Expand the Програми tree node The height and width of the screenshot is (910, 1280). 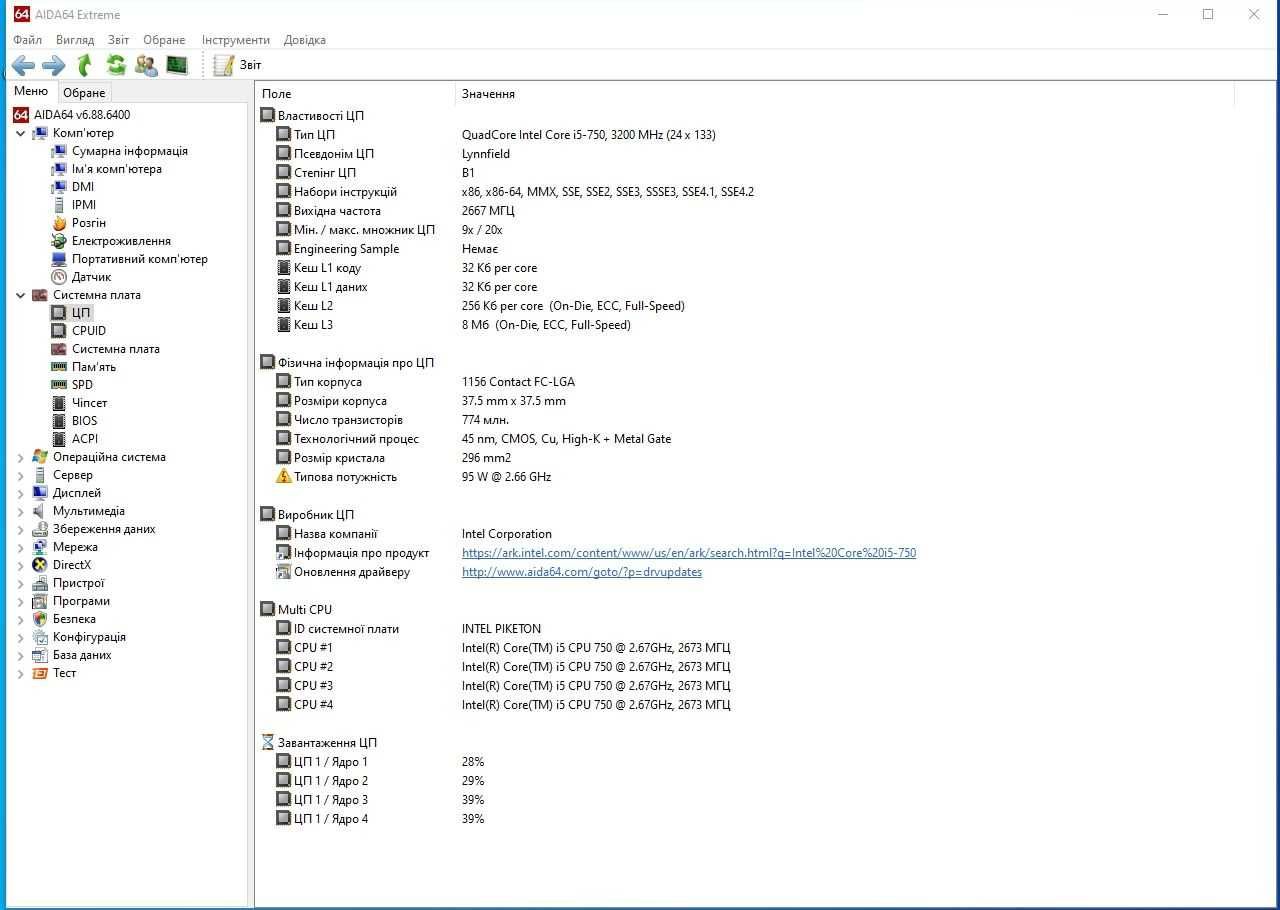point(20,601)
